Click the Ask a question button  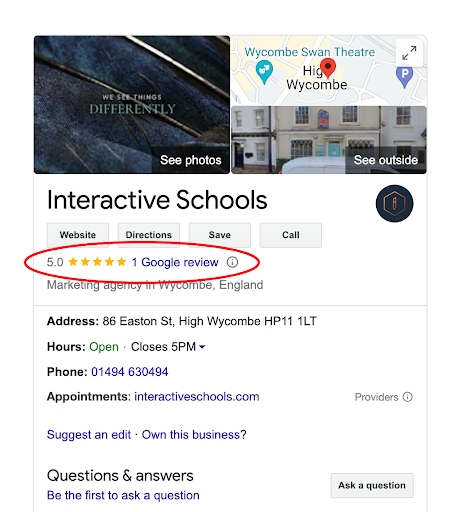point(372,485)
